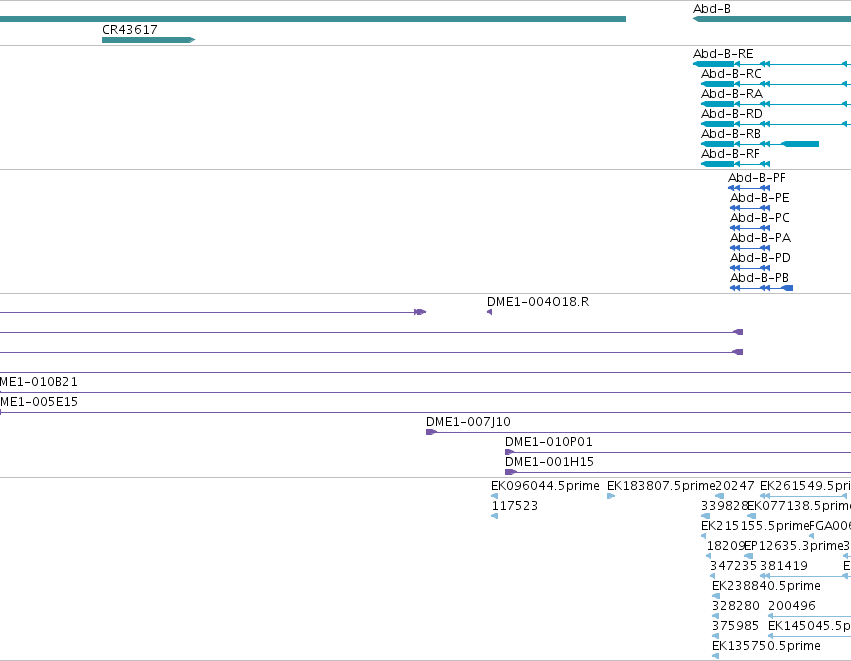Open the EK096044.5prime EST feature
Image resolution: width=851 pixels, height=661 pixels.
click(494, 496)
